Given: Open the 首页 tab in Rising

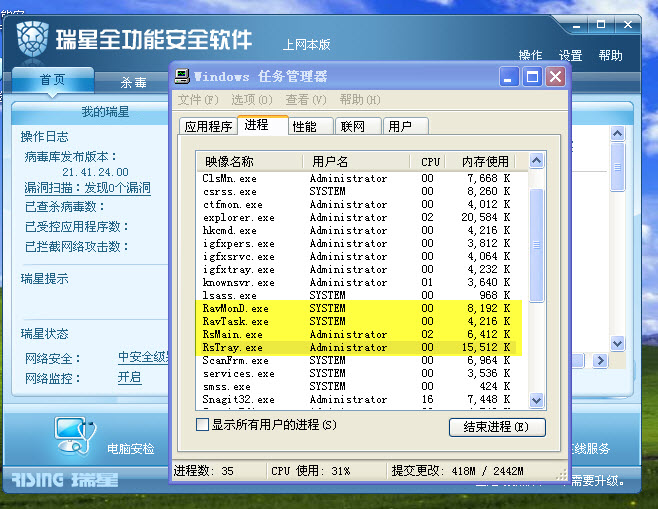Looking at the screenshot, I should tap(52, 80).
